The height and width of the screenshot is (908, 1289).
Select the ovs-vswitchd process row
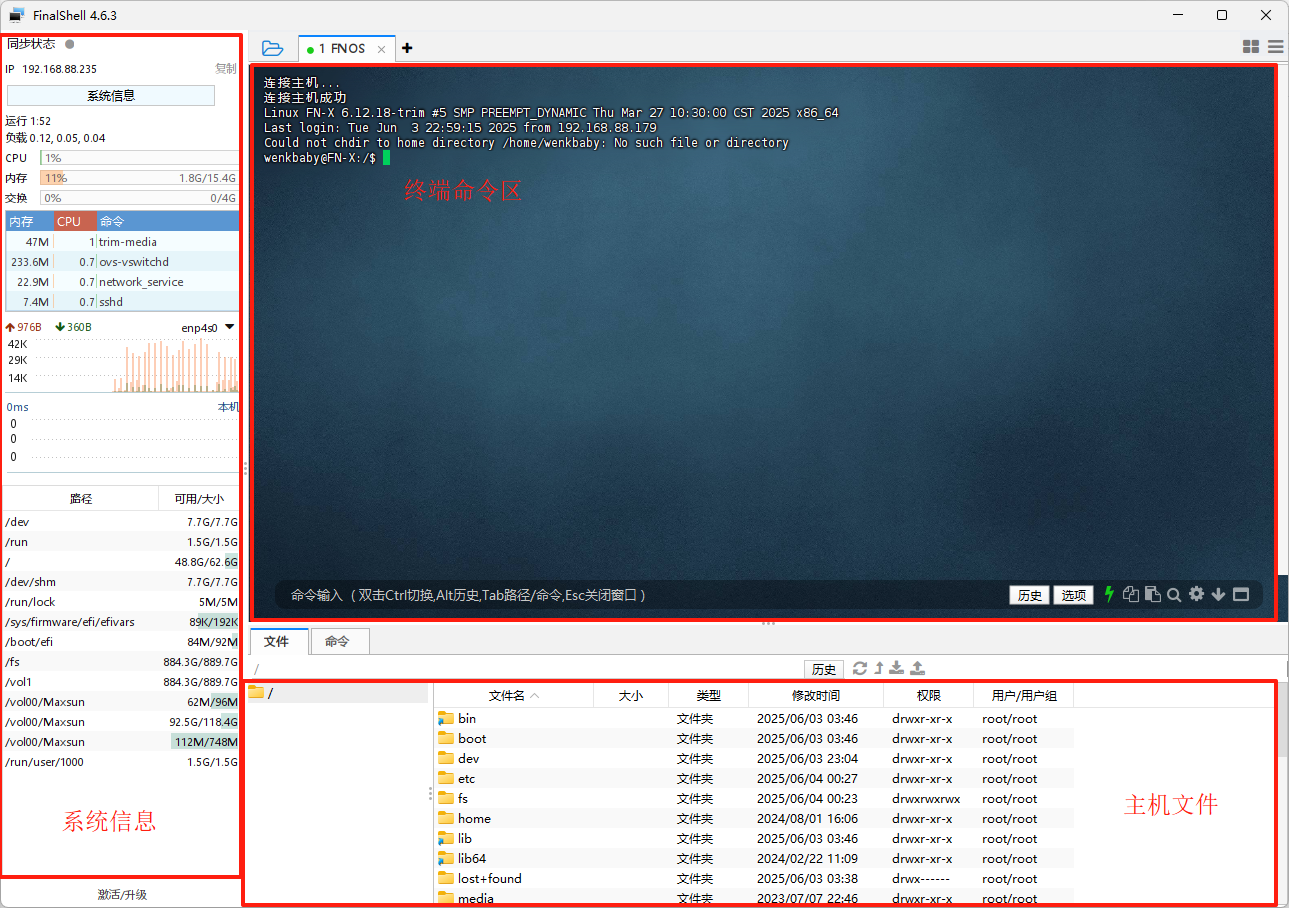point(122,262)
